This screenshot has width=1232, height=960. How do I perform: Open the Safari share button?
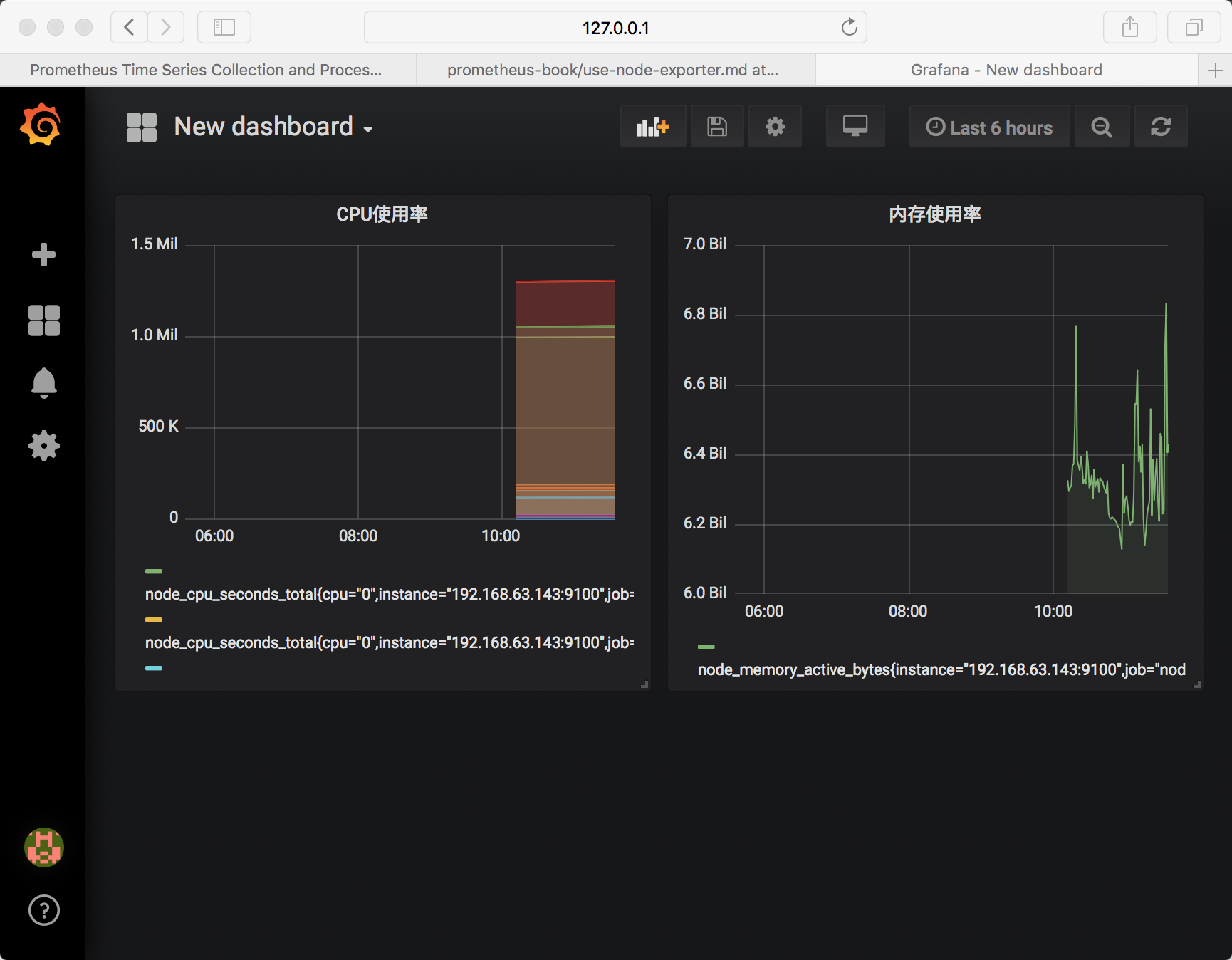pyautogui.click(x=1130, y=27)
